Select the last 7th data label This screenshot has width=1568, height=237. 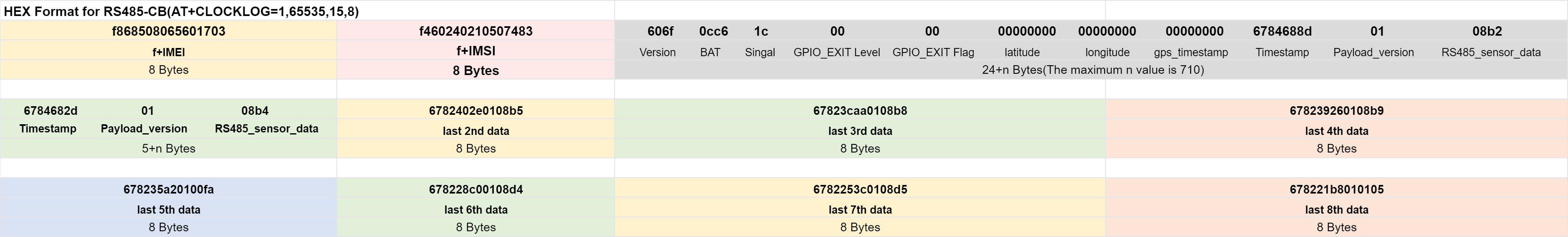point(860,209)
